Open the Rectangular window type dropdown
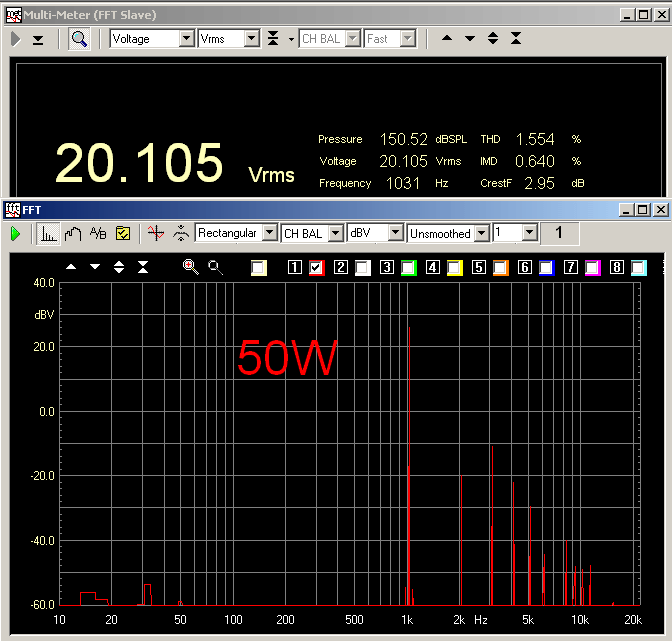672x641 pixels. (268, 233)
